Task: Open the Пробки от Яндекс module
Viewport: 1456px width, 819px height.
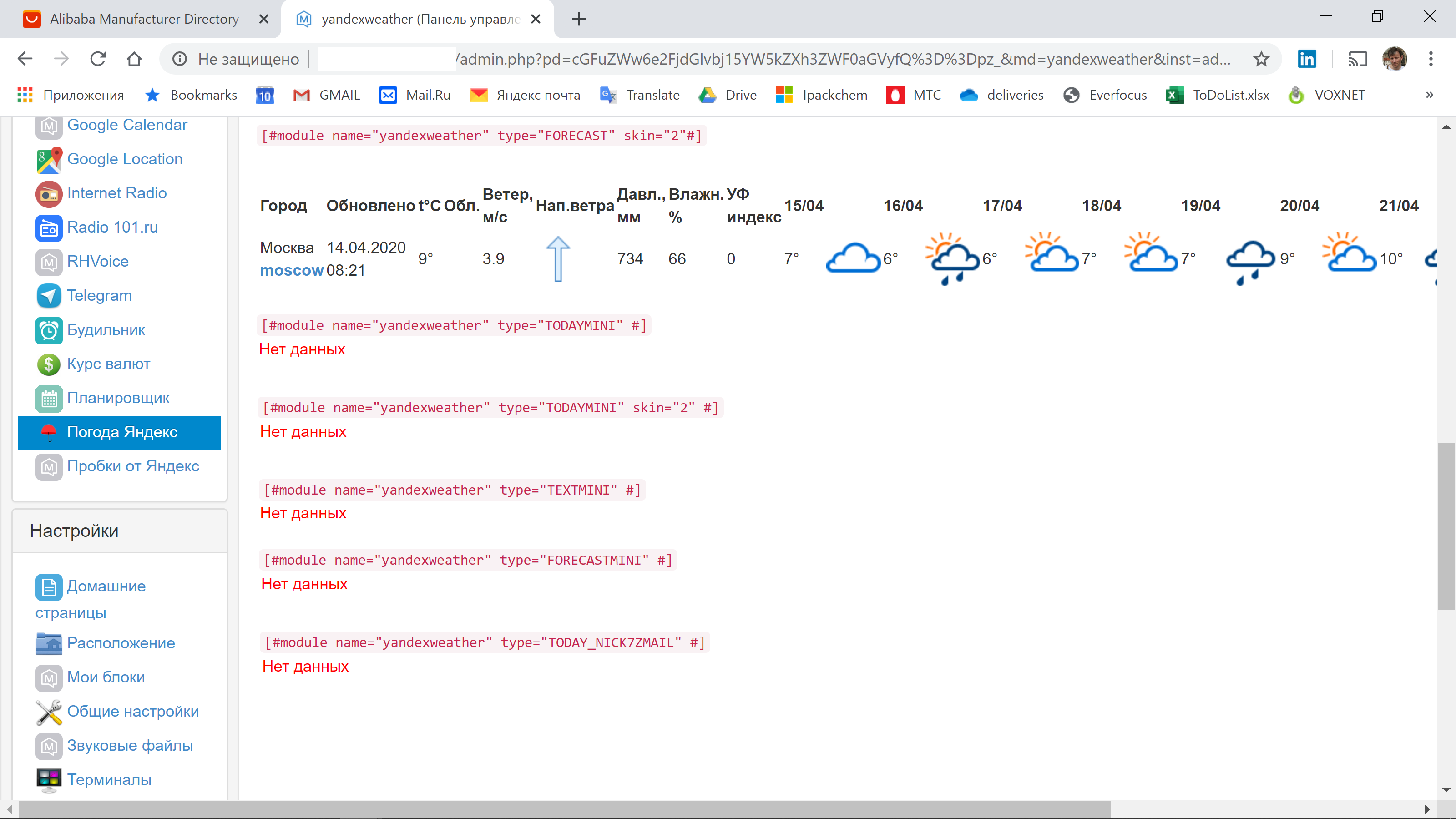Action: click(x=133, y=466)
